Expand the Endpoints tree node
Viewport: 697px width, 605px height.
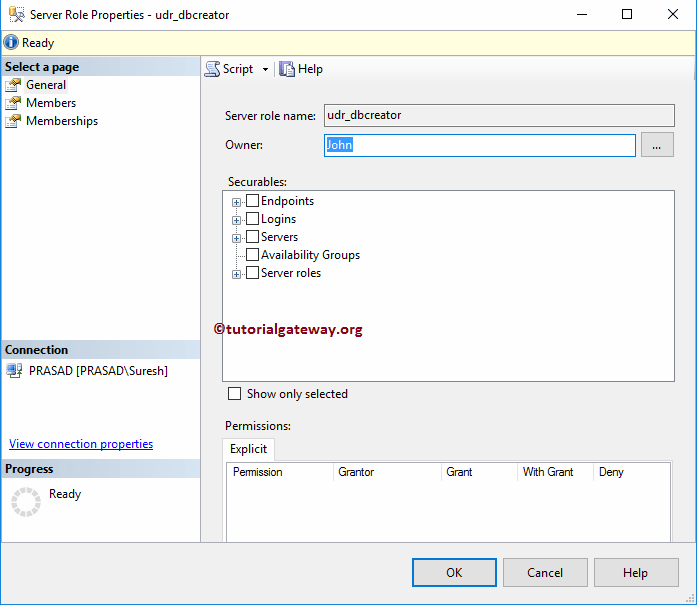pos(236,202)
